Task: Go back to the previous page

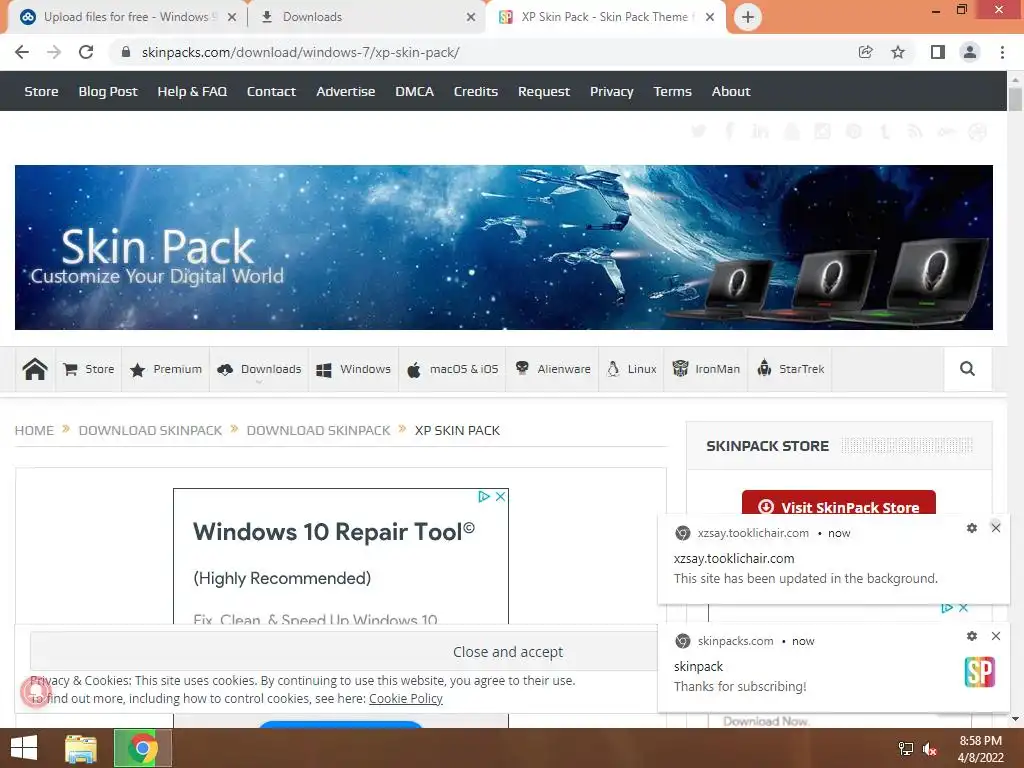Action: tap(22, 52)
